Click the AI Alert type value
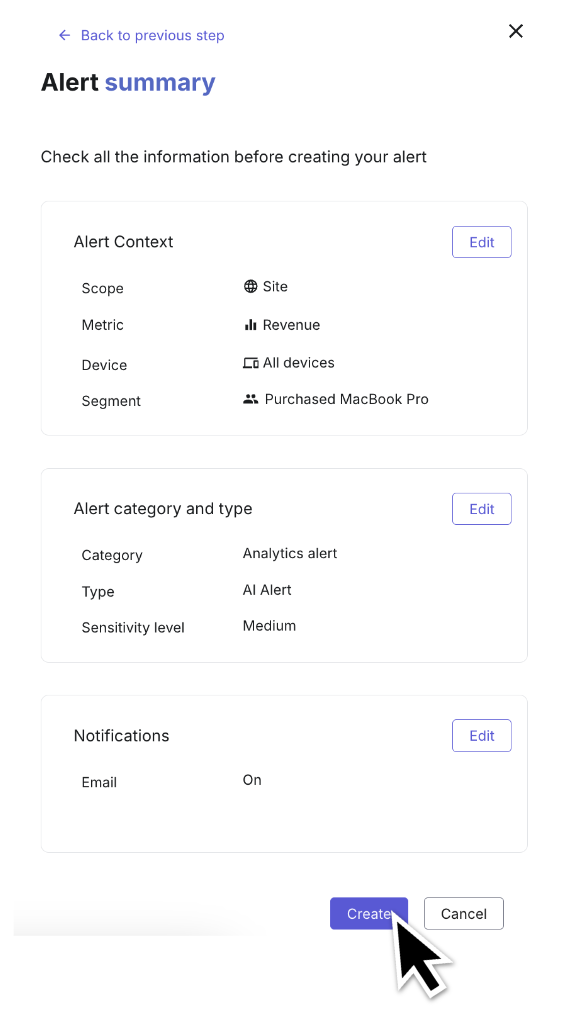Image resolution: width=572 pixels, height=1020 pixels. (267, 590)
